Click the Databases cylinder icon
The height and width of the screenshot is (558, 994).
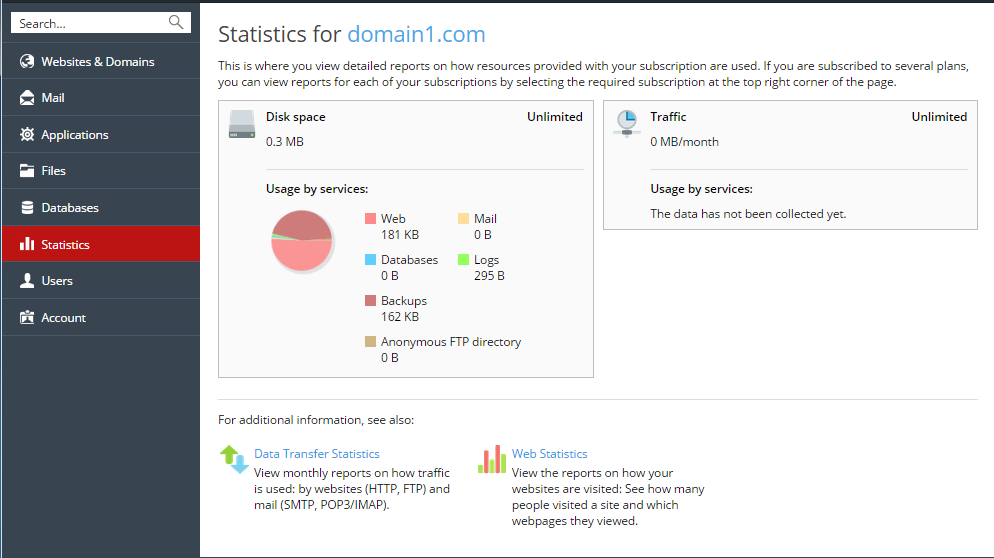click(27, 207)
